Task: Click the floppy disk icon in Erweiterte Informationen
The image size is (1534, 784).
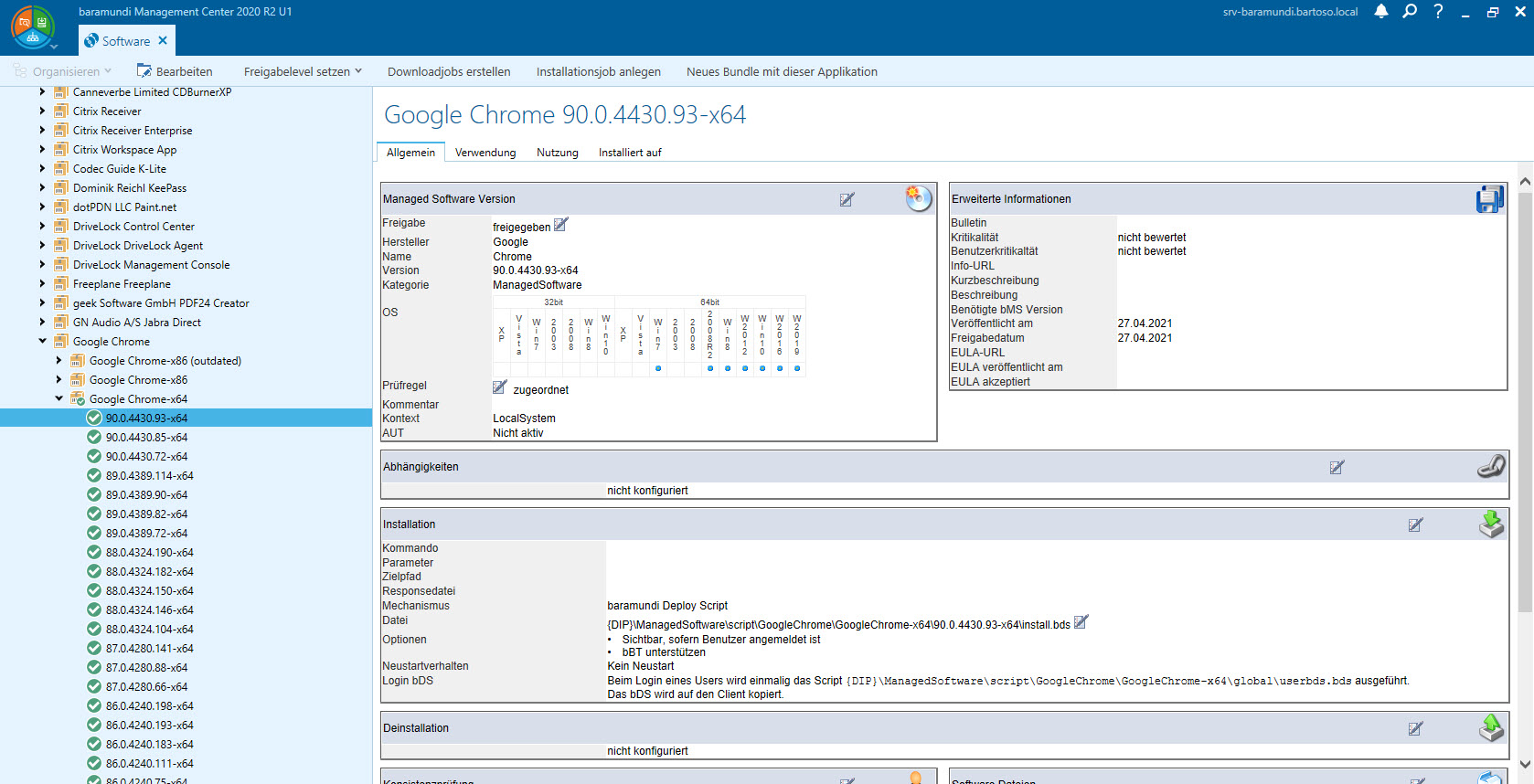Action: [1490, 198]
